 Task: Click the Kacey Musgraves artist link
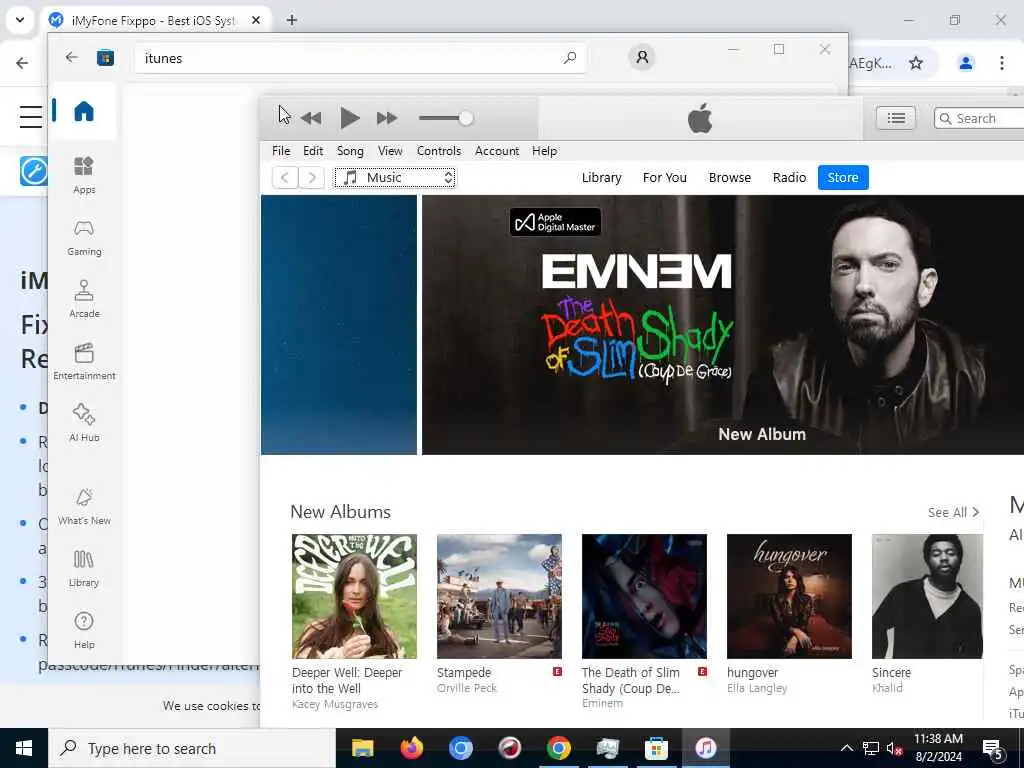click(x=334, y=704)
